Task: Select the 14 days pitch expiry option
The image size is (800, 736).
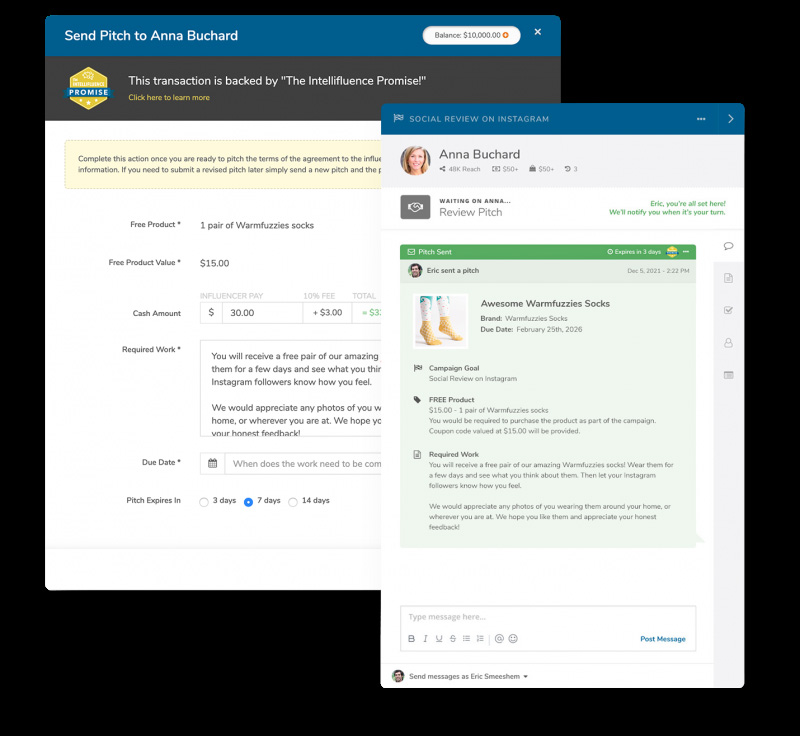Action: click(x=293, y=502)
